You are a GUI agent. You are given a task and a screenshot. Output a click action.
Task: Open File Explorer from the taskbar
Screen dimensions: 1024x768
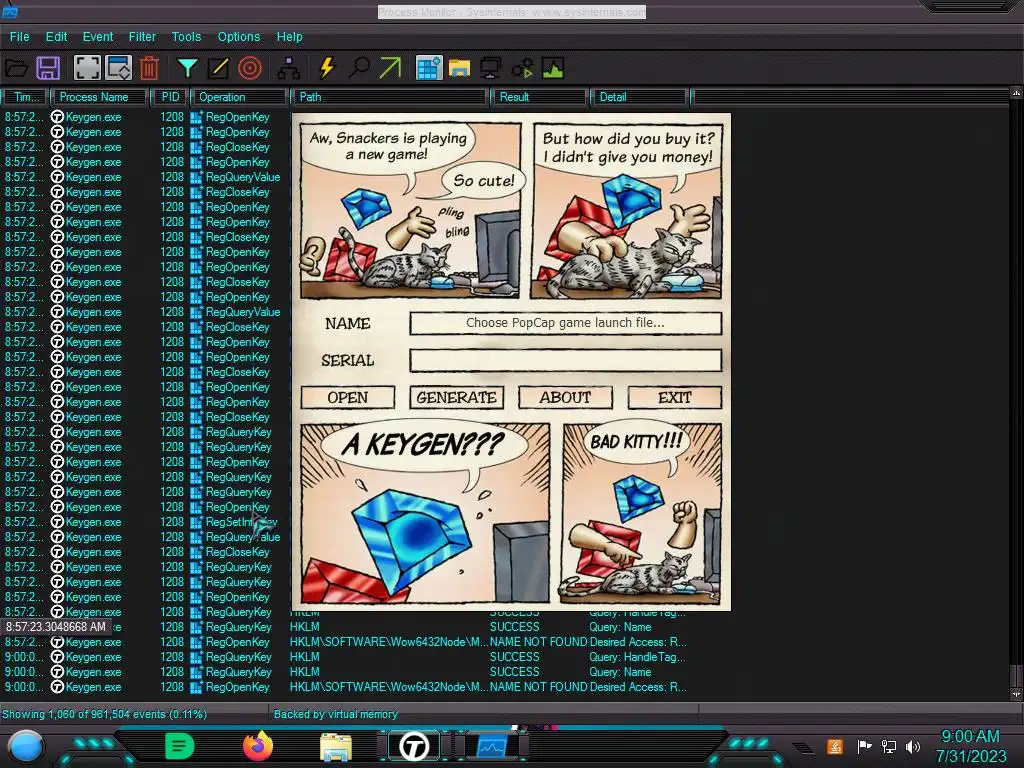click(336, 746)
